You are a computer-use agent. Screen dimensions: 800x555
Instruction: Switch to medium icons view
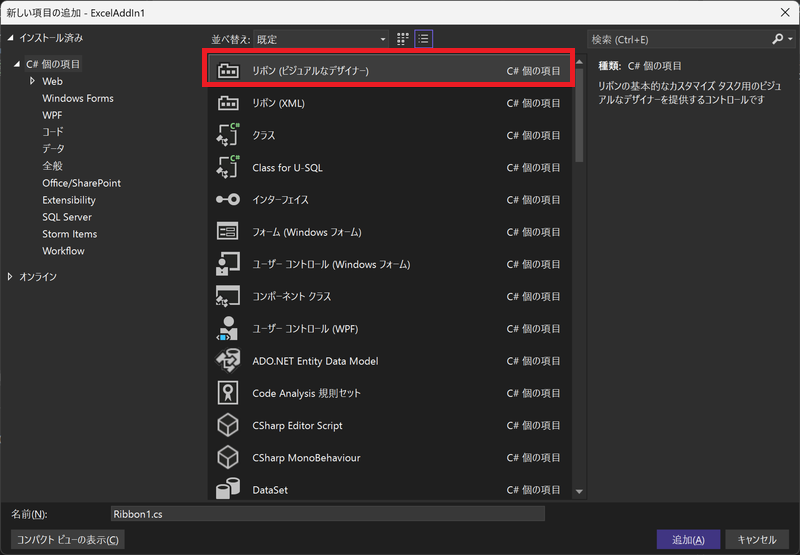[x=403, y=39]
